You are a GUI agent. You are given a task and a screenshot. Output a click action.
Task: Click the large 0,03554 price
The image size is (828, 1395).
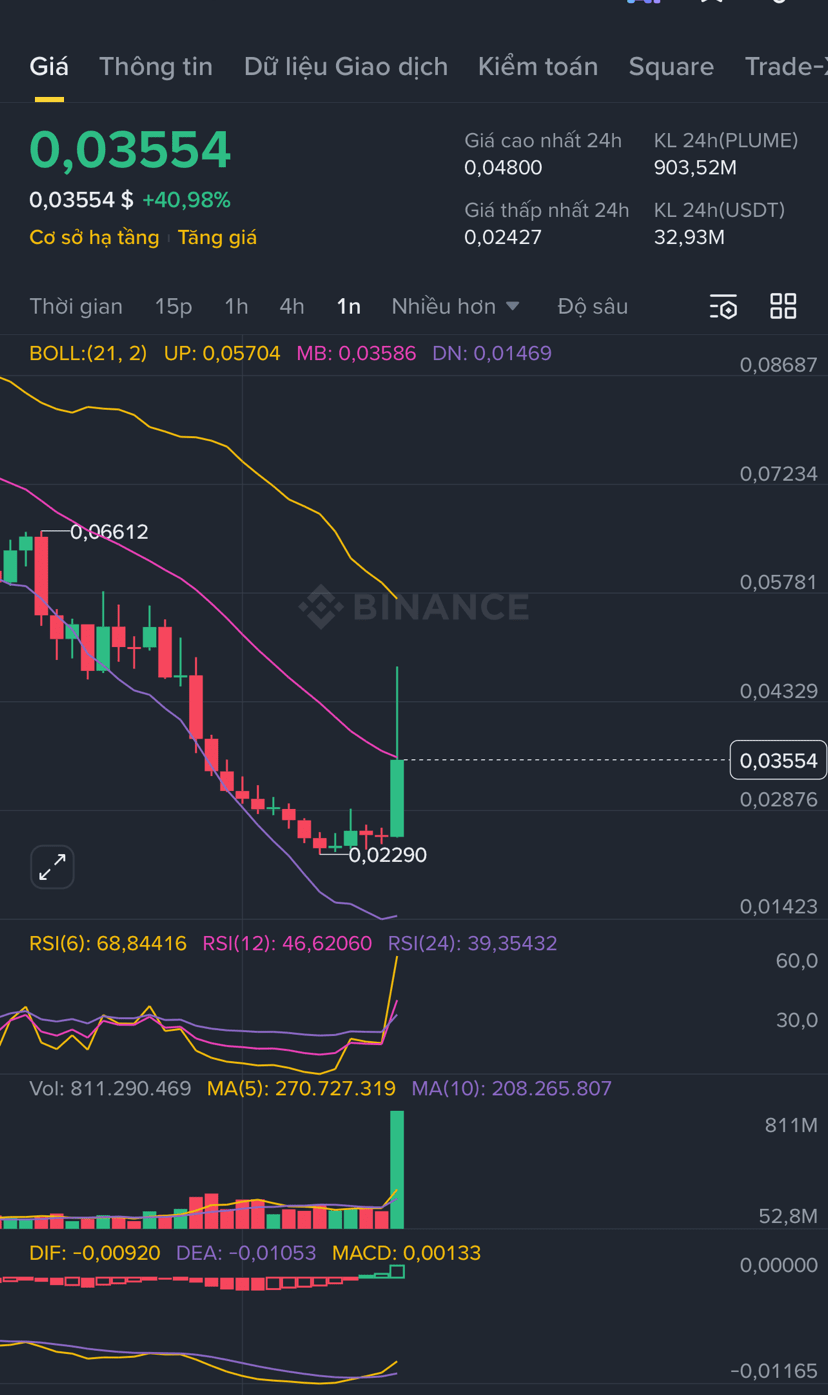tap(130, 150)
